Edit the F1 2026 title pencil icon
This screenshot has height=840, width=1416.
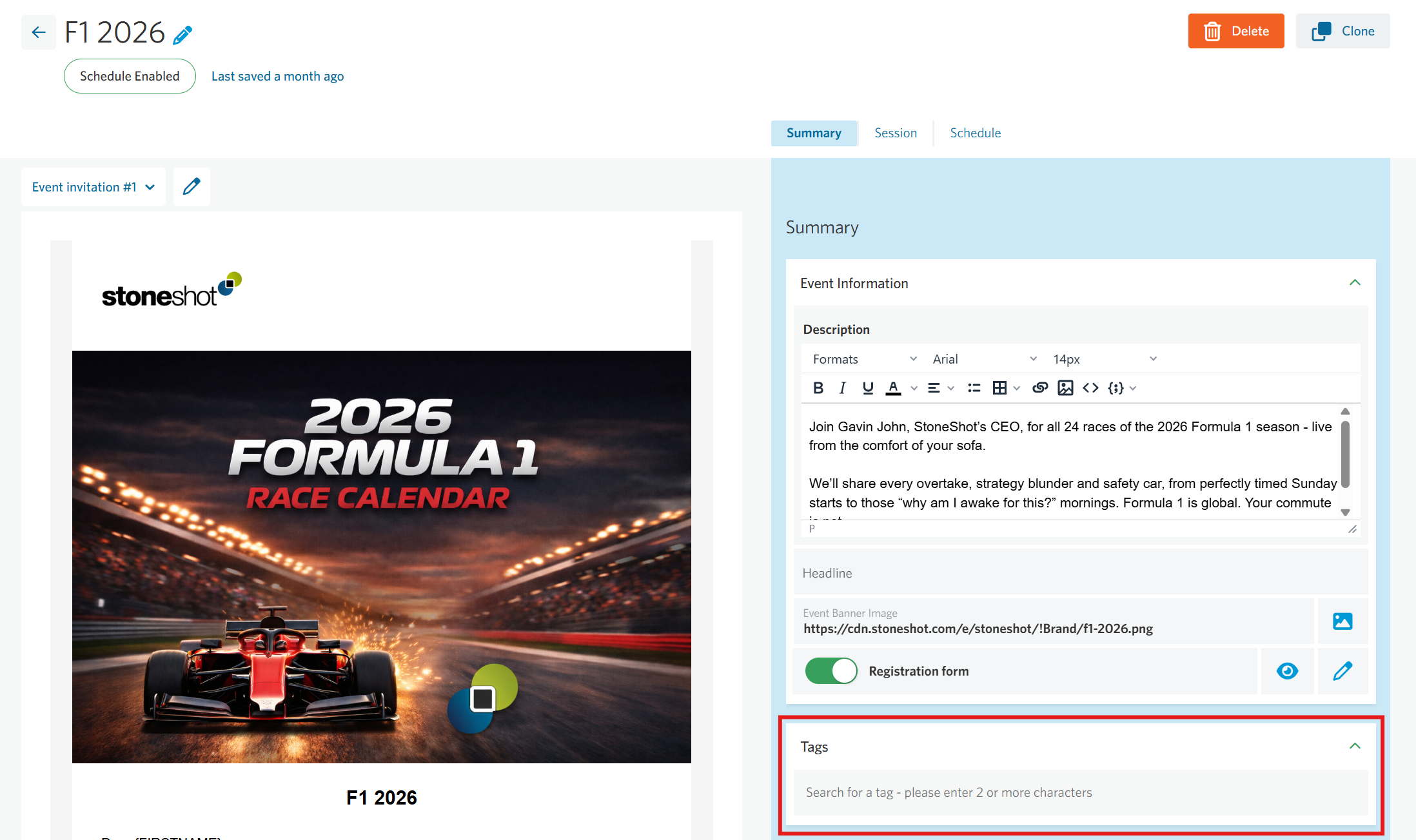(x=183, y=34)
